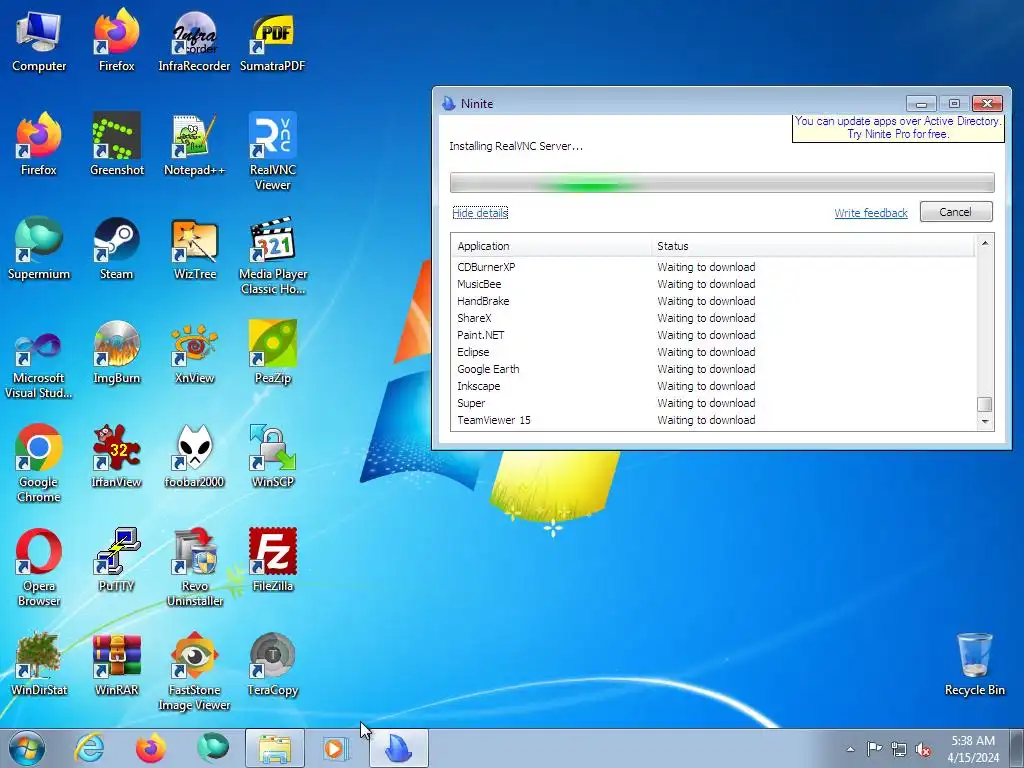Select the FastStone Image Viewer shortcut
Image resolution: width=1024 pixels, height=768 pixels.
coord(194,671)
